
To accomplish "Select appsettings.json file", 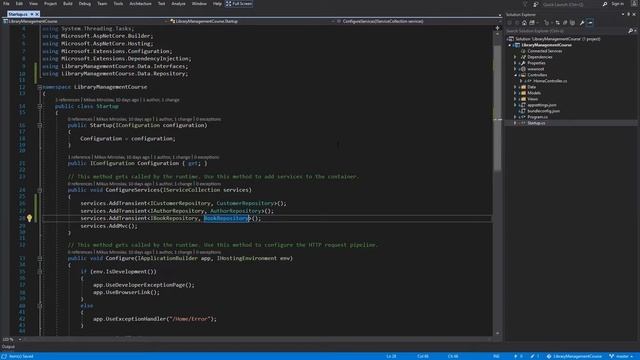I will [x=541, y=105].
